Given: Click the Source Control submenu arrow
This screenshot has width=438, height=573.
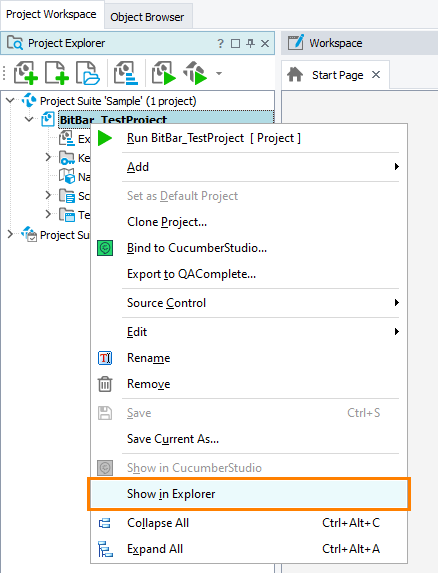Looking at the screenshot, I should click(397, 303).
